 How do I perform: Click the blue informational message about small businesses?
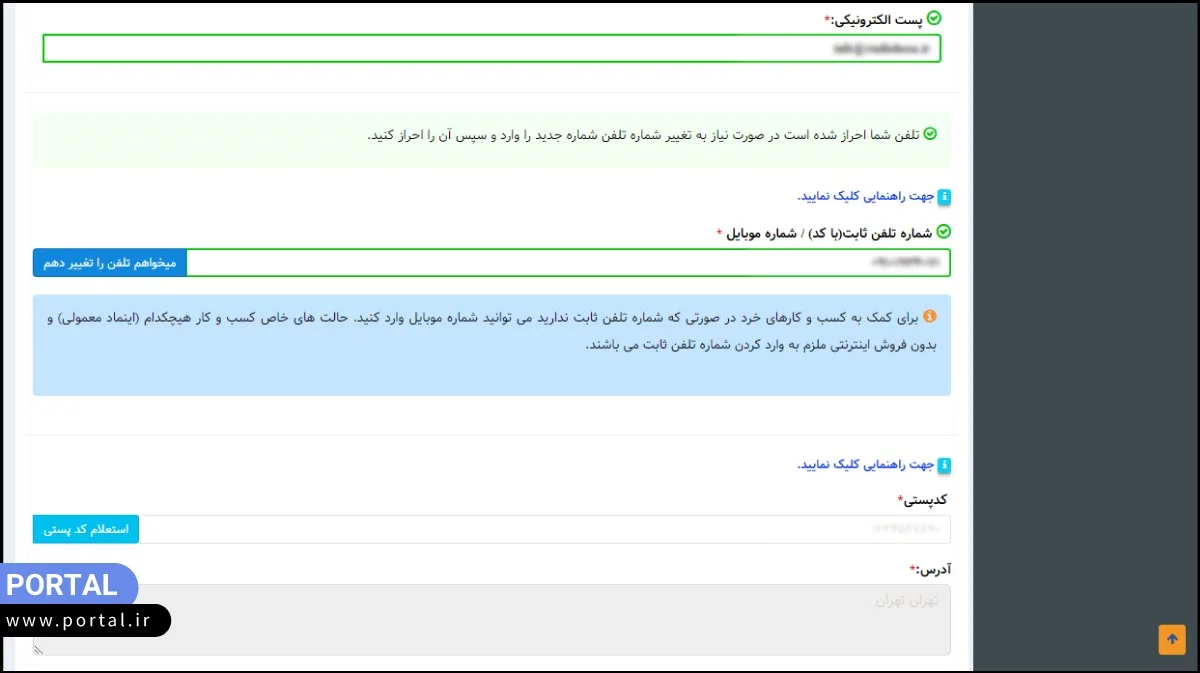tap(491, 340)
